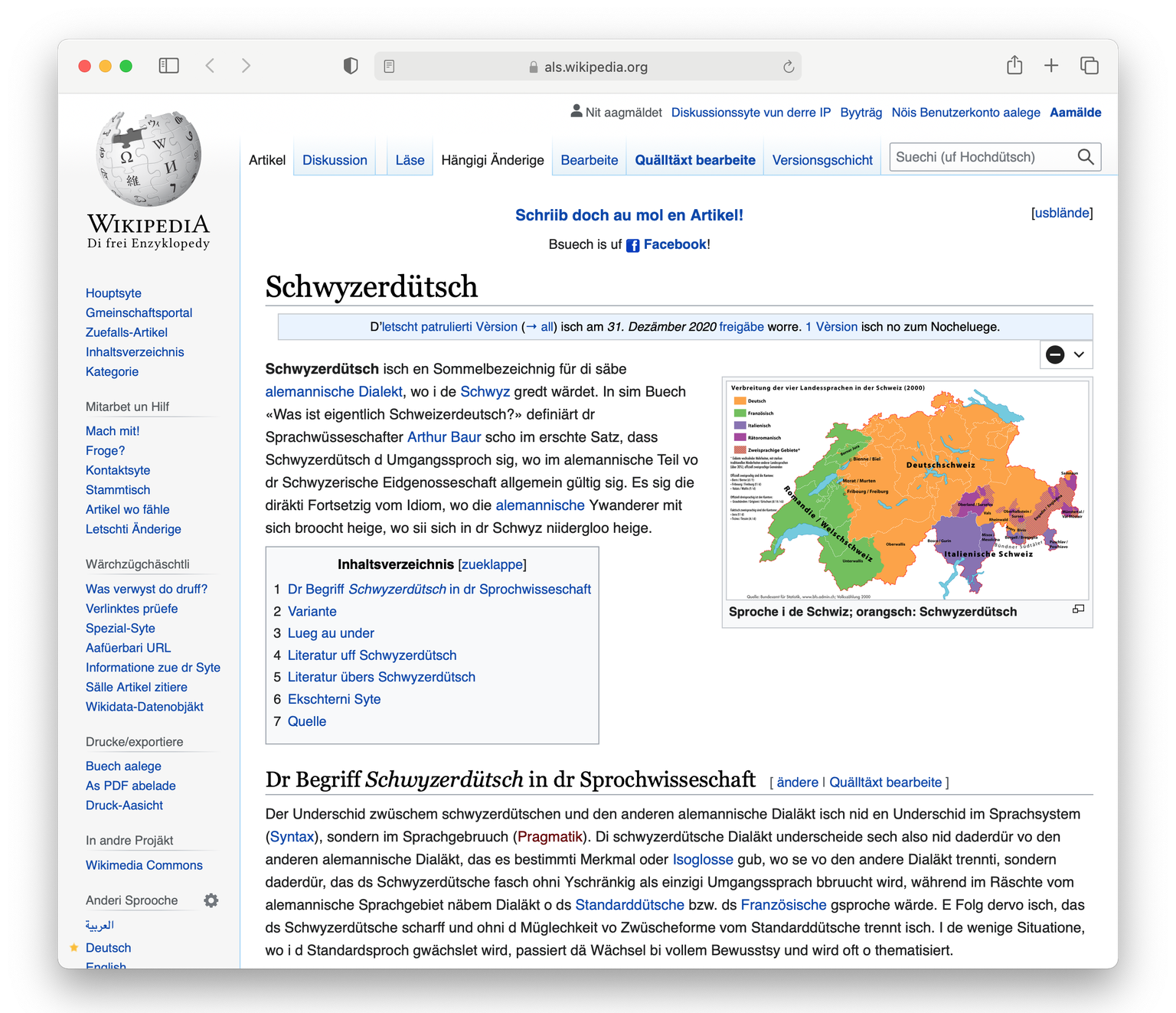The image size is (1176, 1013).
Task: Open language settings gear icon
Action: (211, 900)
